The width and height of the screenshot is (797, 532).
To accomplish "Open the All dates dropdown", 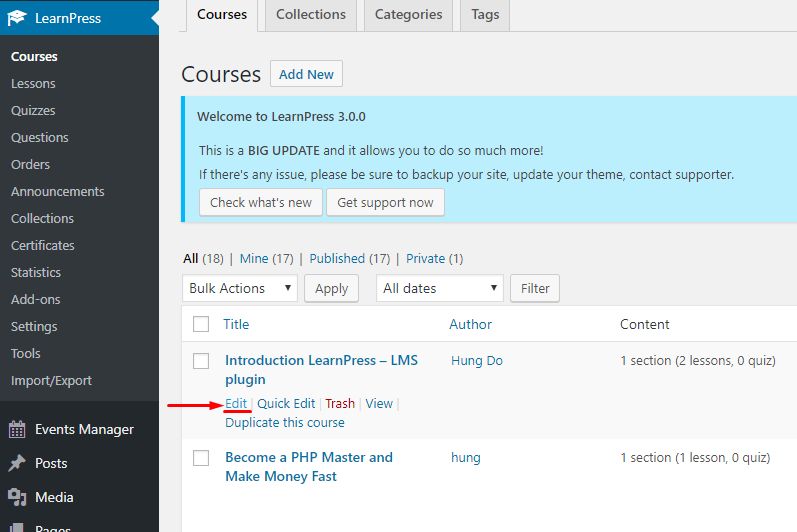I will 440,288.
